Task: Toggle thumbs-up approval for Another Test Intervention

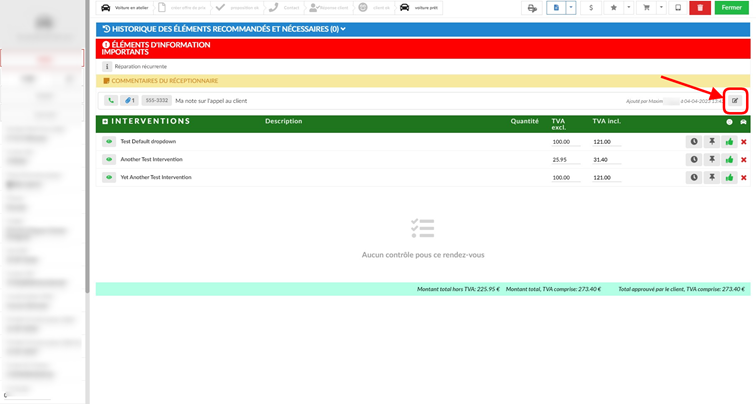Action: 729,160
